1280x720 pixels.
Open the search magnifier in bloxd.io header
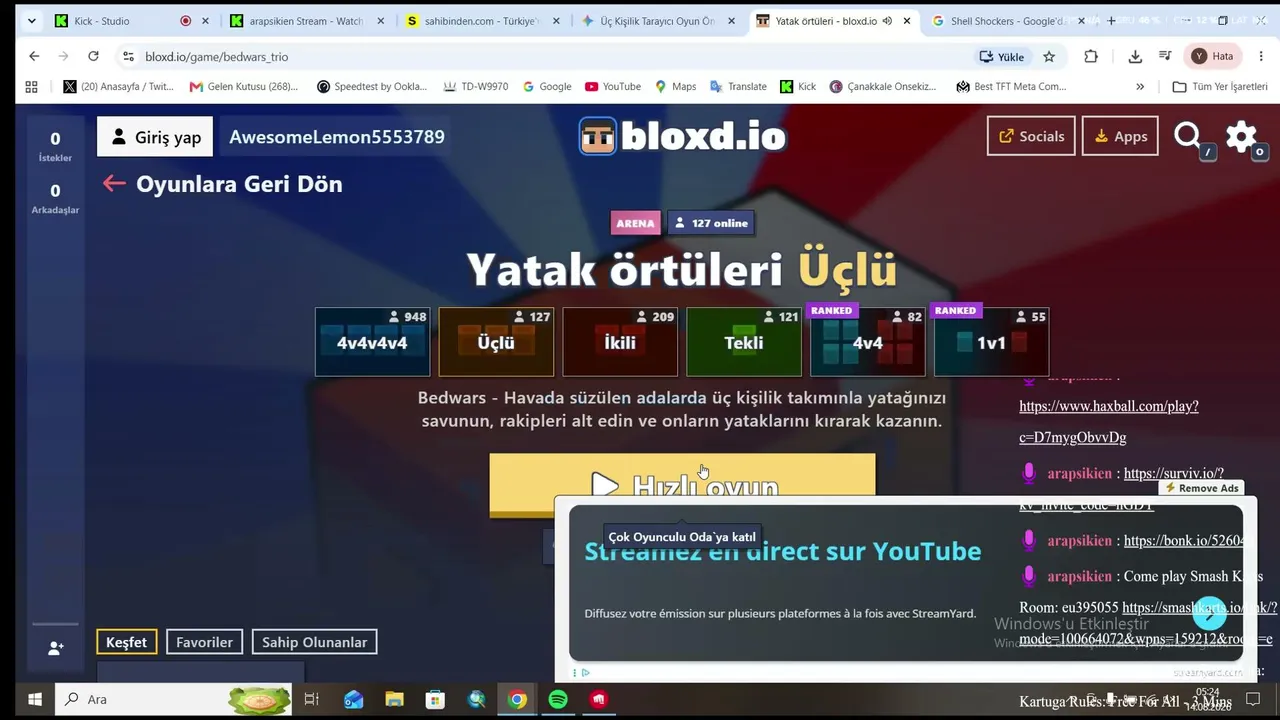click(1188, 136)
